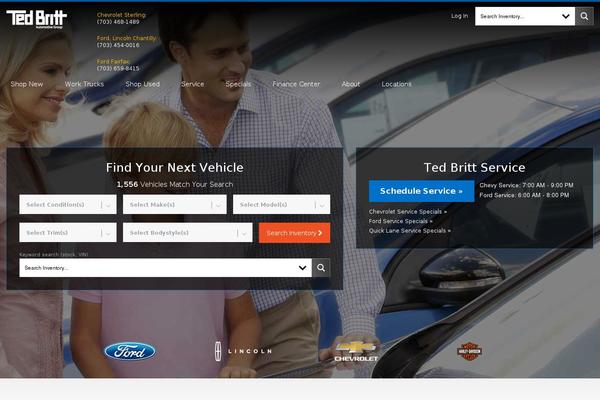Viewport: 600px width, 400px height.
Task: Click the header search magnifier icon
Action: [584, 16]
